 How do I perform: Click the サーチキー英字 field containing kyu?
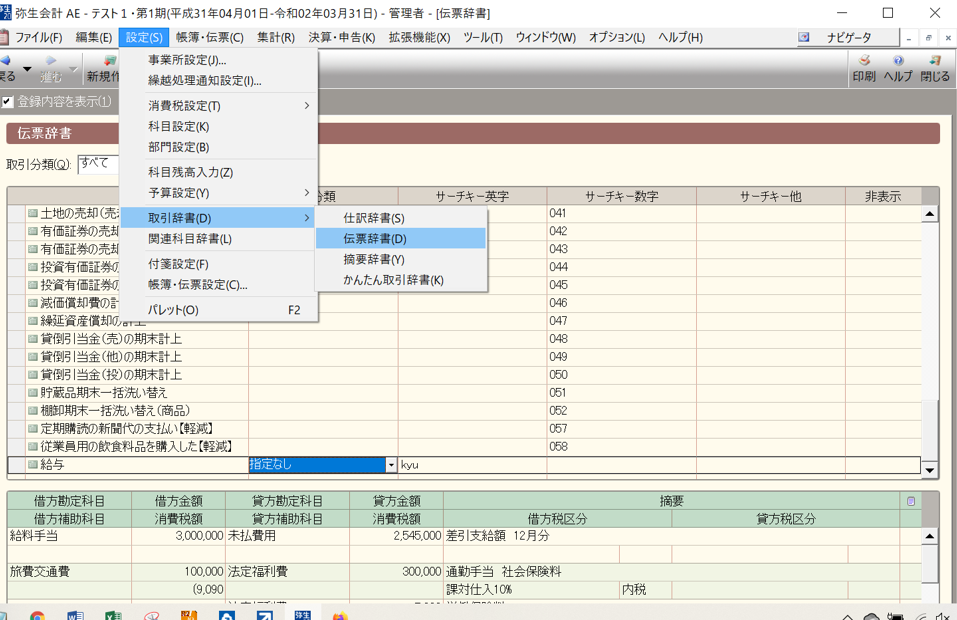[472, 465]
